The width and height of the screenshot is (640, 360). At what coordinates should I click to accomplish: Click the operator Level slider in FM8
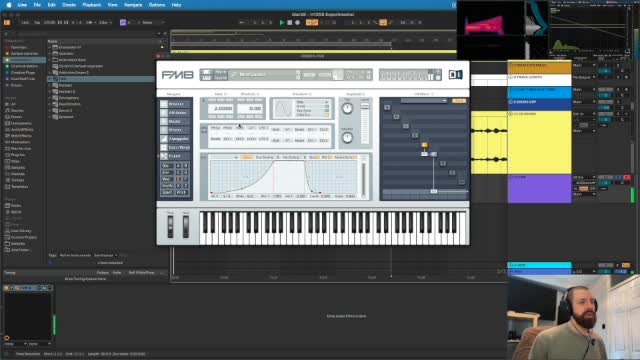(364, 123)
